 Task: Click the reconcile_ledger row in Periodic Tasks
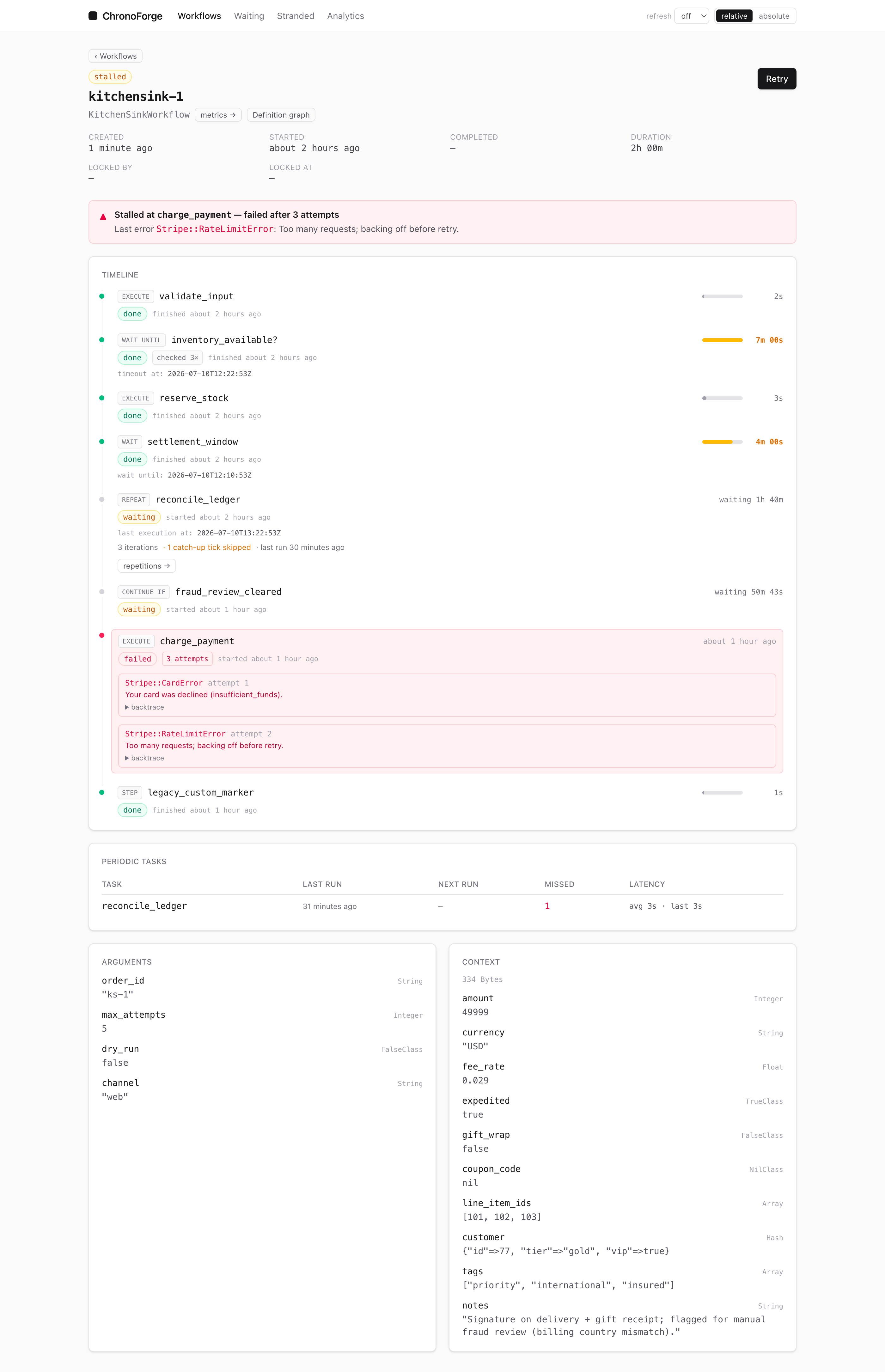(x=442, y=906)
